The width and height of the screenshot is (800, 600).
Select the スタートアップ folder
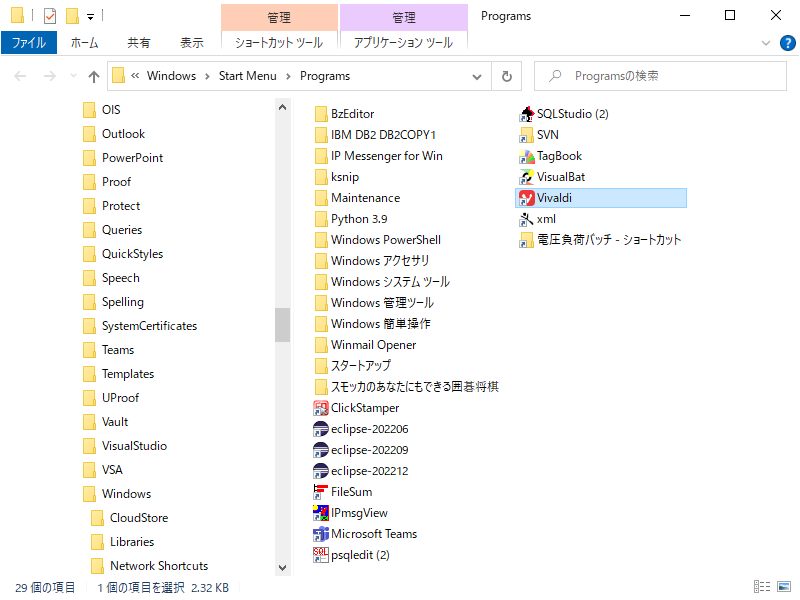point(353,366)
